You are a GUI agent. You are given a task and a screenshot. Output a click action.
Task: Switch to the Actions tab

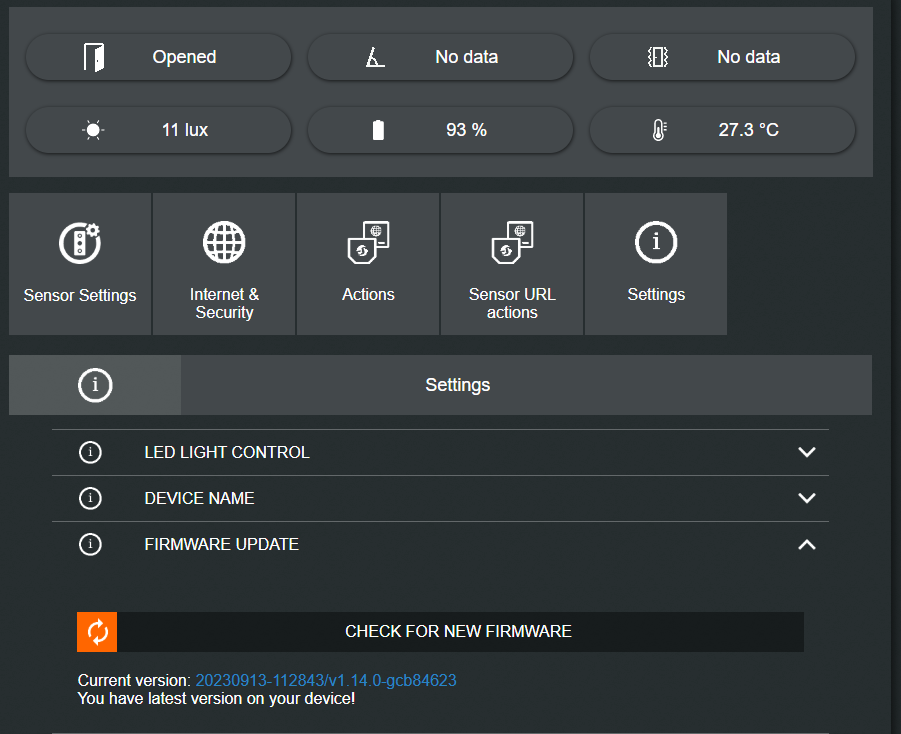pyautogui.click(x=368, y=264)
